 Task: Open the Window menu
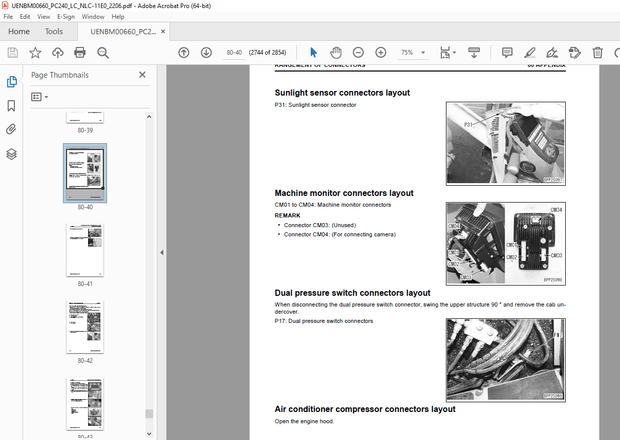click(93, 17)
